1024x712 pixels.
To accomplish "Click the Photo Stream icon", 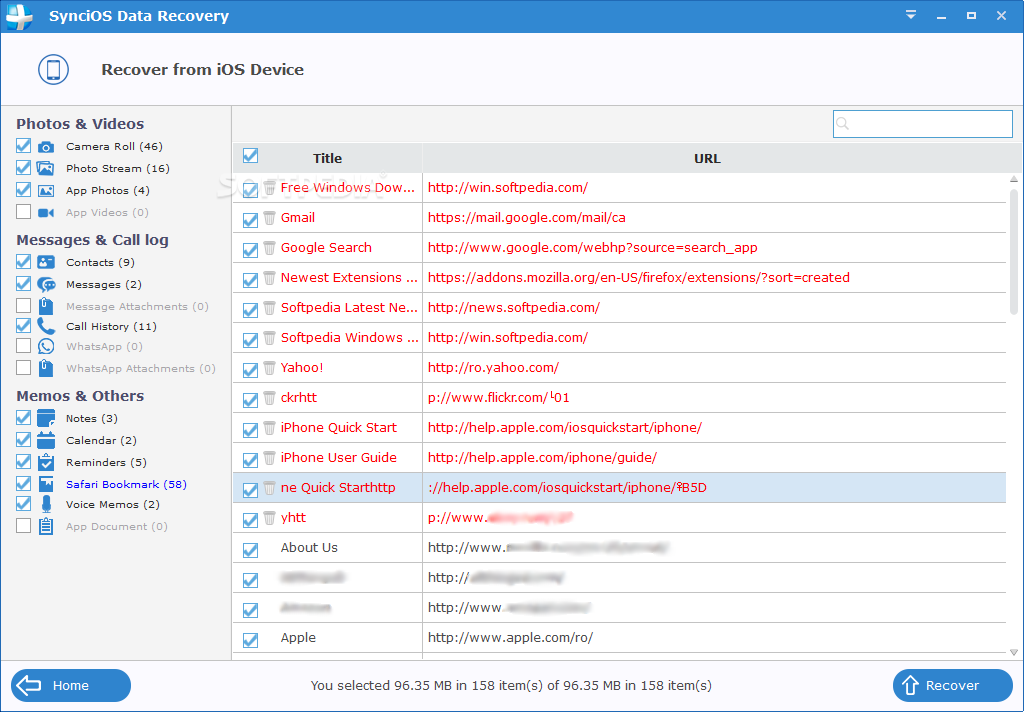I will [46, 169].
